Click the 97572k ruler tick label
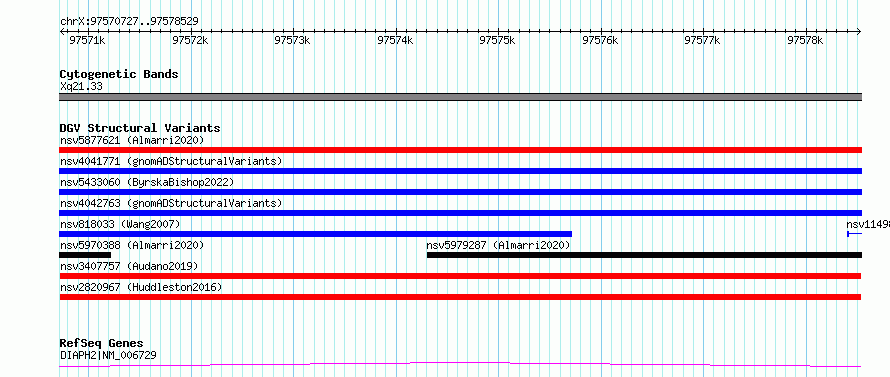The image size is (890, 377). pyautogui.click(x=190, y=40)
